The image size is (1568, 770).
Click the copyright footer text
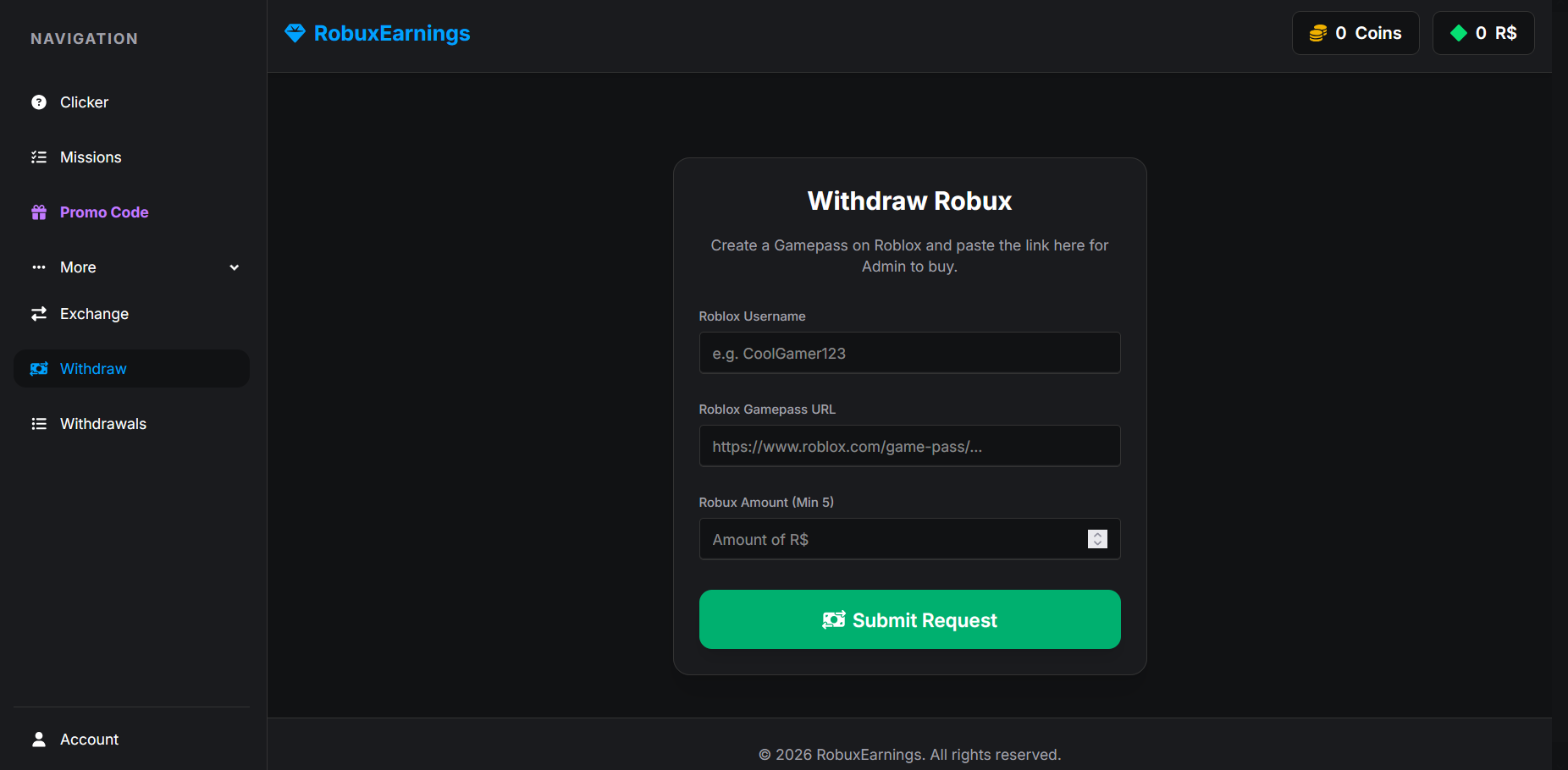[910, 755]
